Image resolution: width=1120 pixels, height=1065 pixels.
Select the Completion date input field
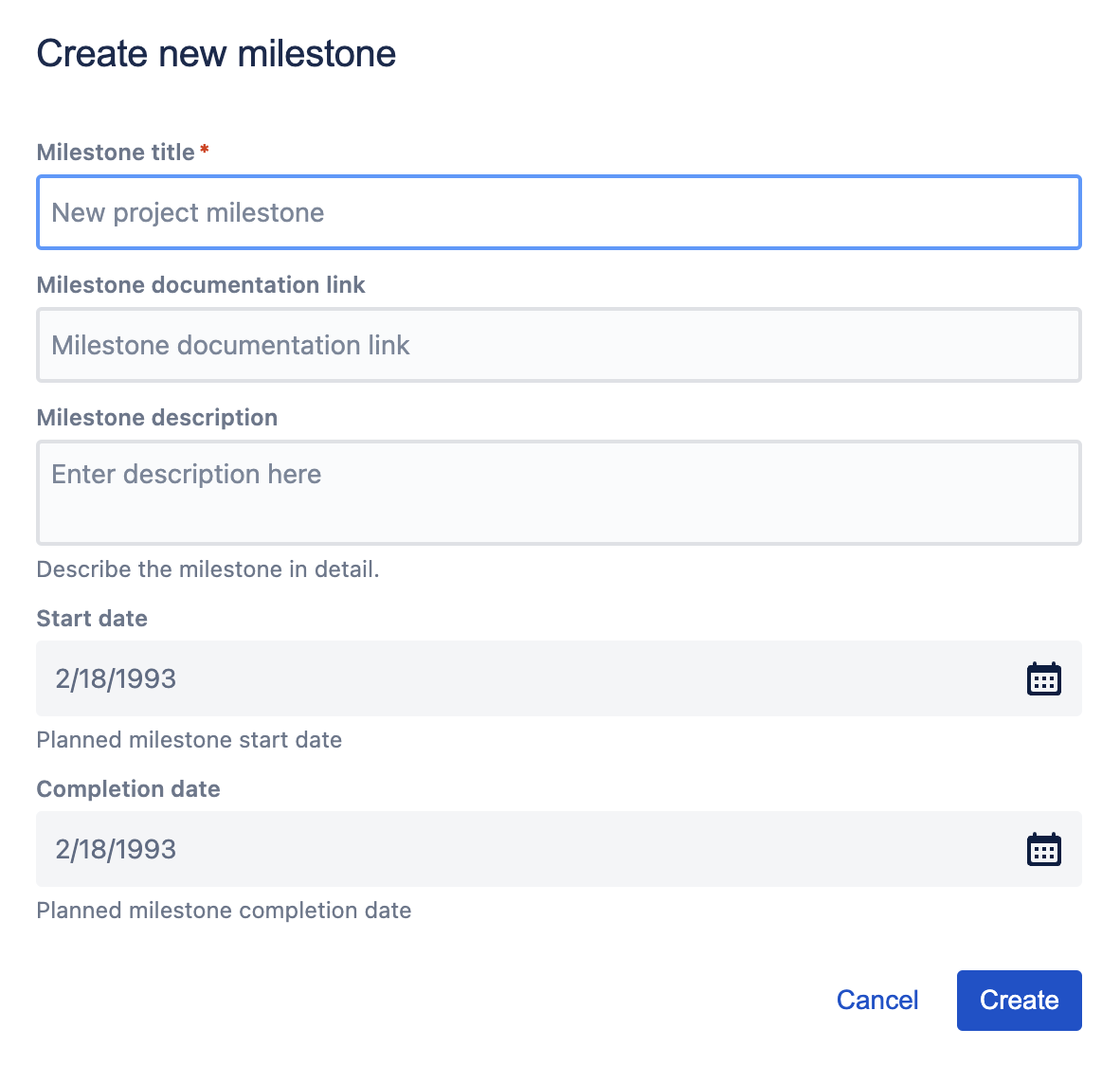point(531,849)
